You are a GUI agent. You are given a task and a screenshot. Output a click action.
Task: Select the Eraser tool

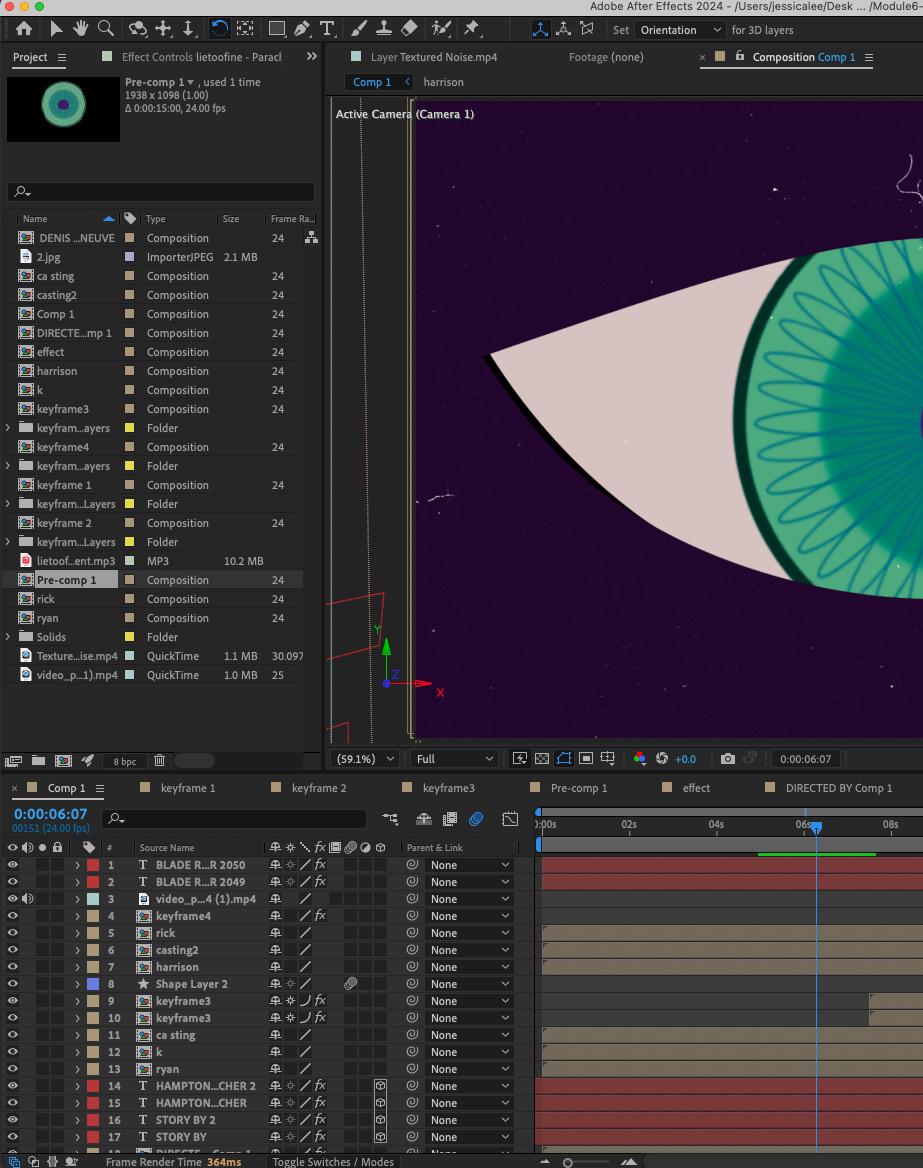[409, 29]
